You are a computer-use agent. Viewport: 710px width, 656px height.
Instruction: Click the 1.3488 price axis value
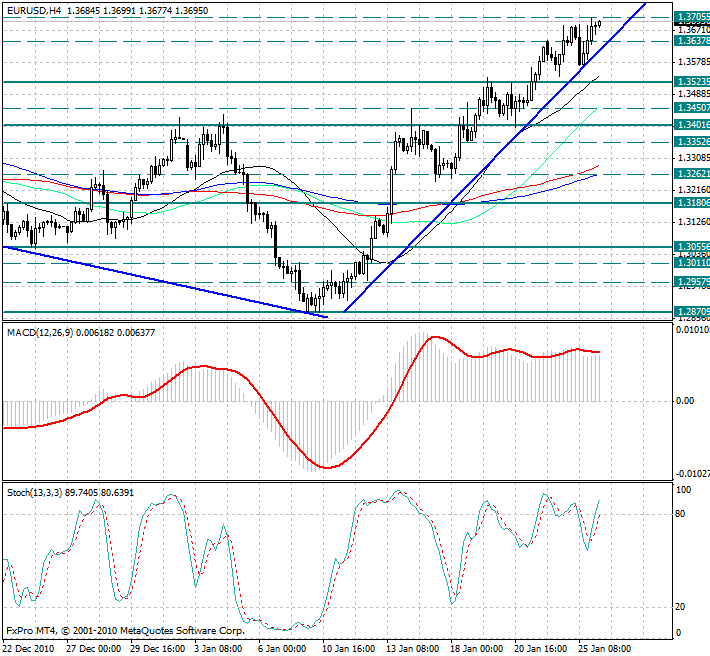click(694, 94)
